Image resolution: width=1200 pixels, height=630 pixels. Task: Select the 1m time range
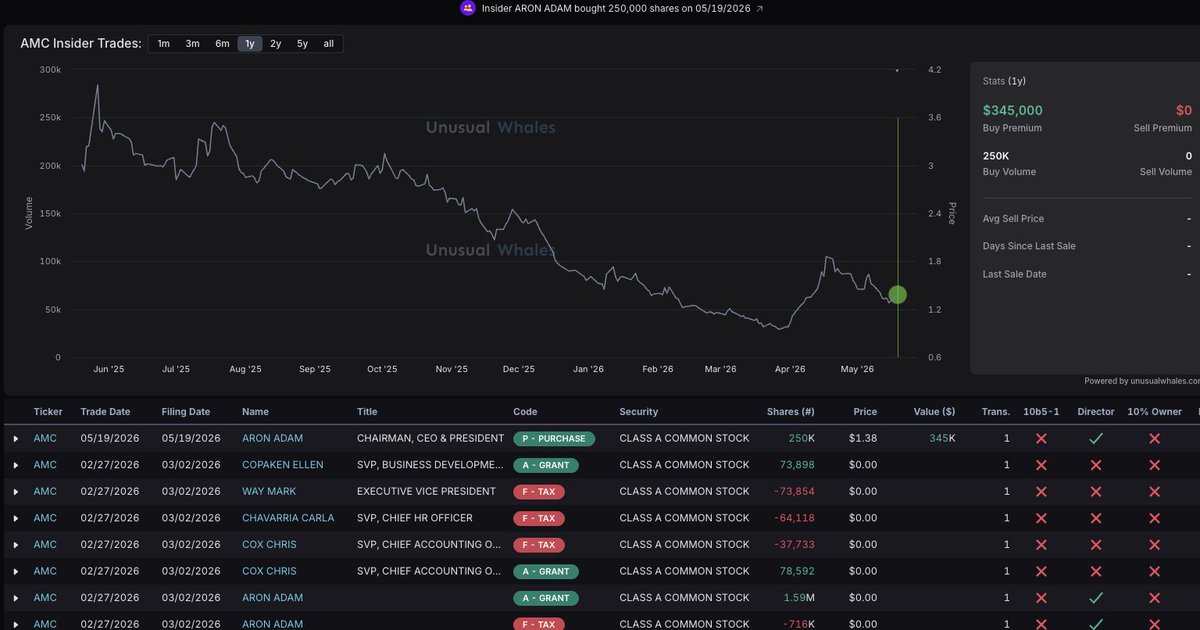(x=163, y=43)
